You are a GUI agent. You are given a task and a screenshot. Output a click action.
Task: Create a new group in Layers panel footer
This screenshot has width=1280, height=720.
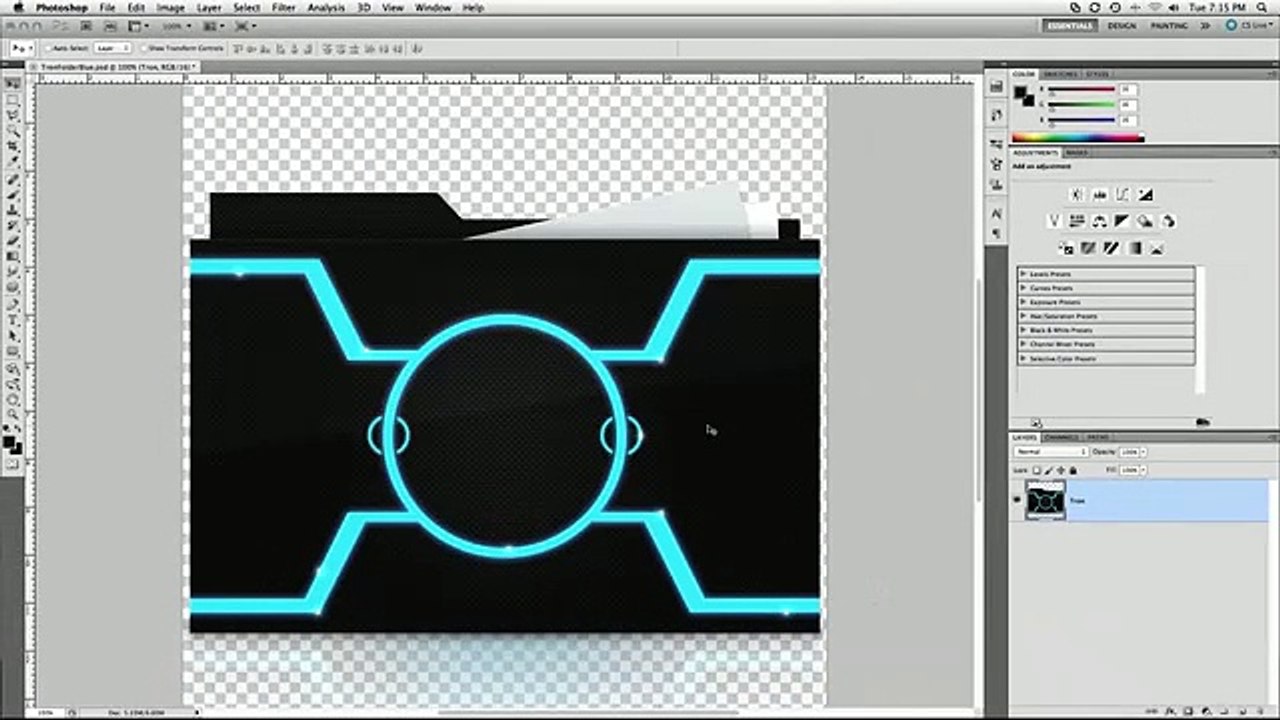click(x=1224, y=711)
